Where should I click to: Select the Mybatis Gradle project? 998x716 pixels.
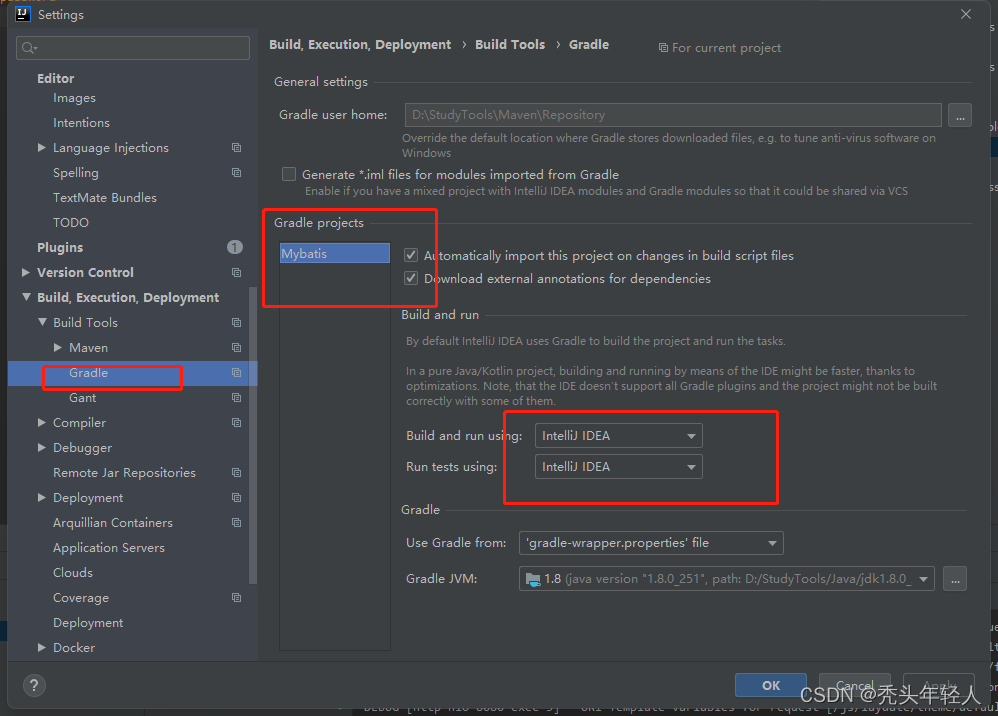pyautogui.click(x=335, y=253)
